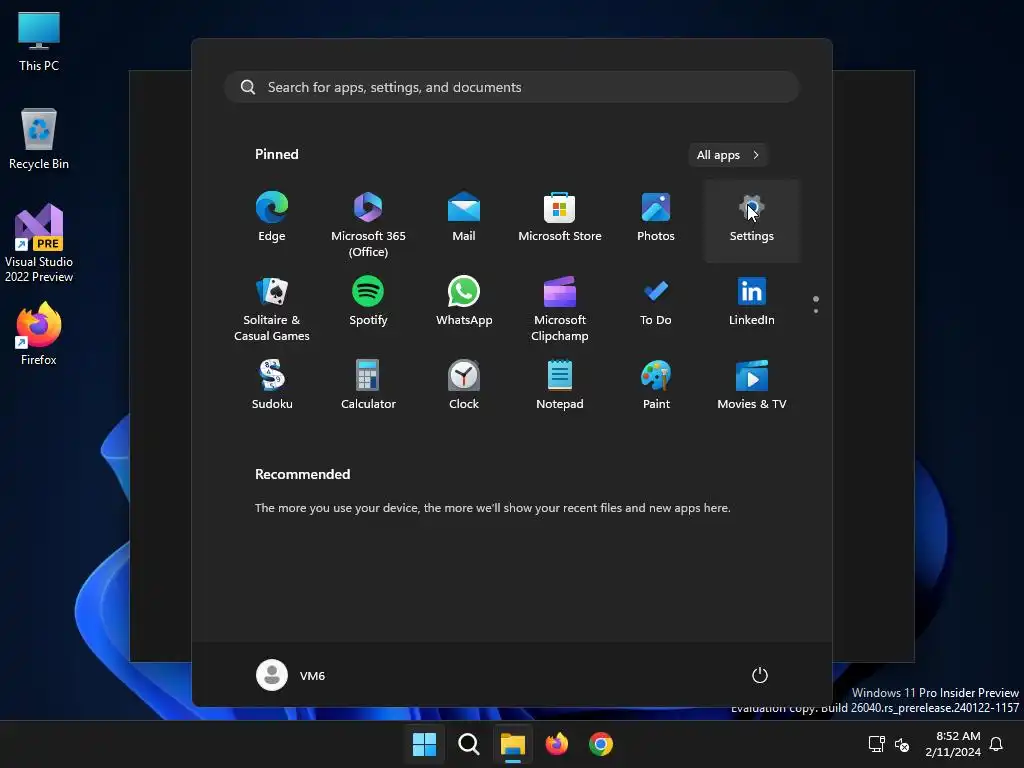Open the notification bell
The width and height of the screenshot is (1024, 768).
[996, 744]
